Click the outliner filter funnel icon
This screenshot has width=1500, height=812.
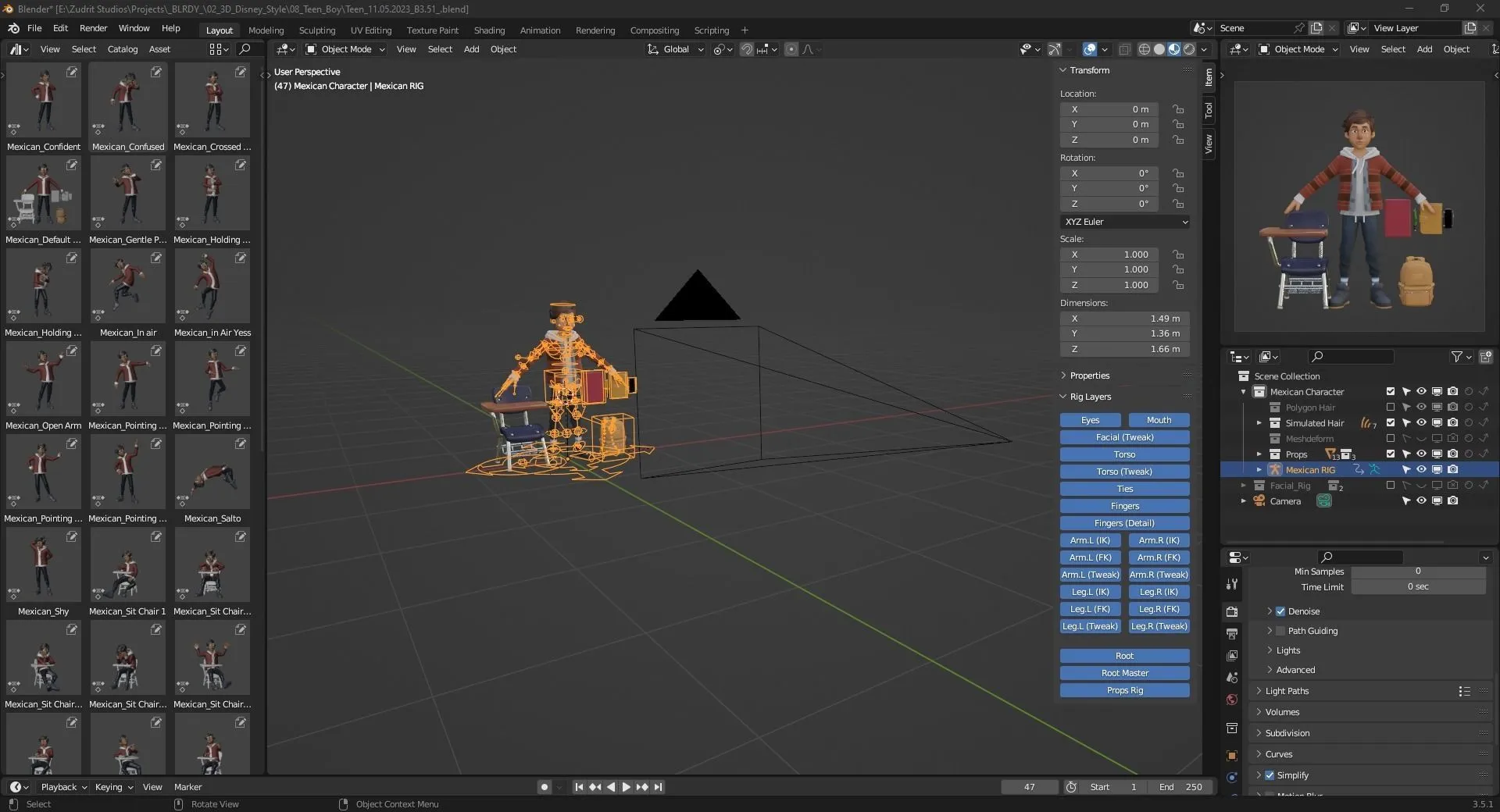1458,357
